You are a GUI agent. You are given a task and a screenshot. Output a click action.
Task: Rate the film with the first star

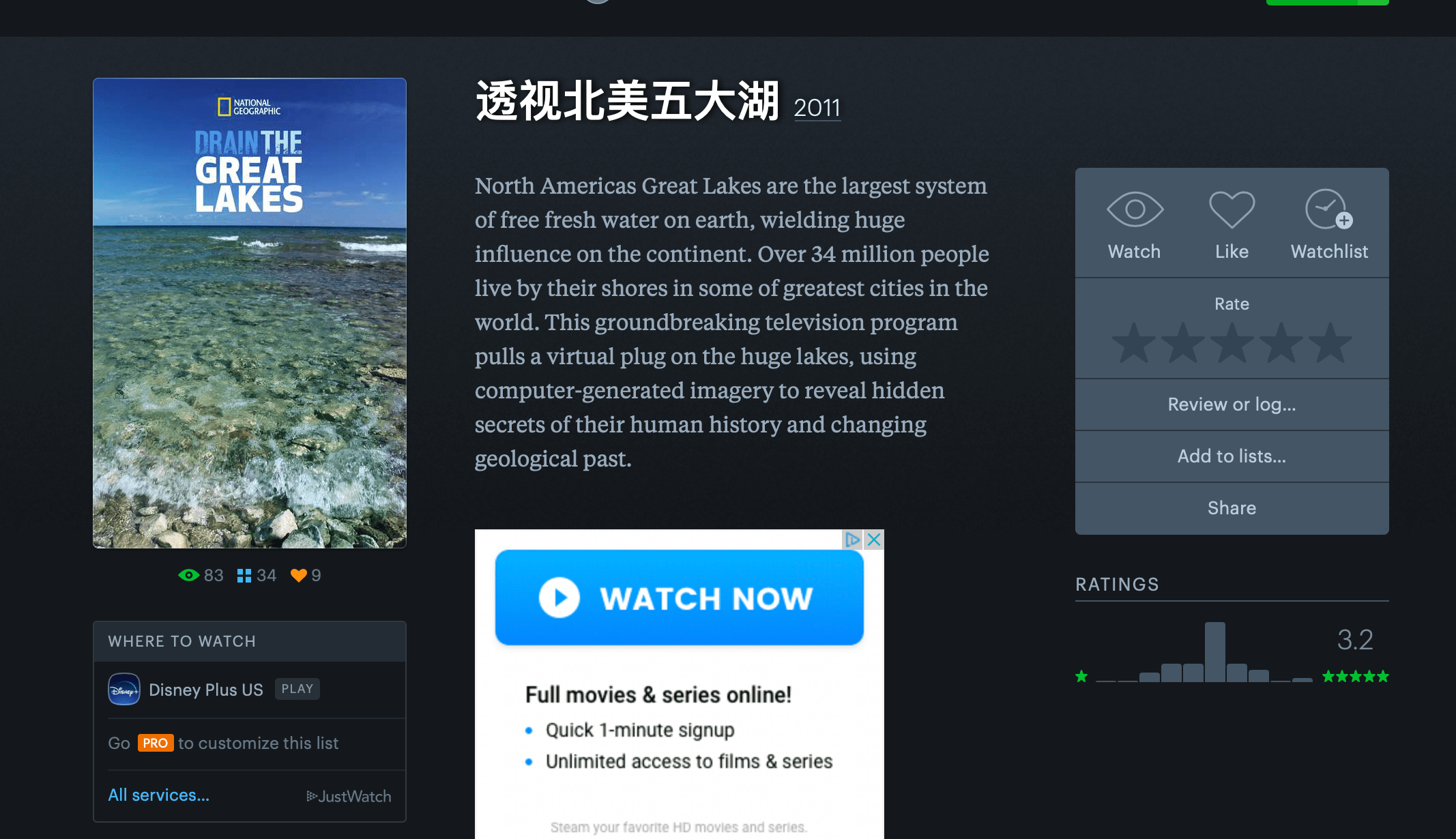pos(1134,342)
